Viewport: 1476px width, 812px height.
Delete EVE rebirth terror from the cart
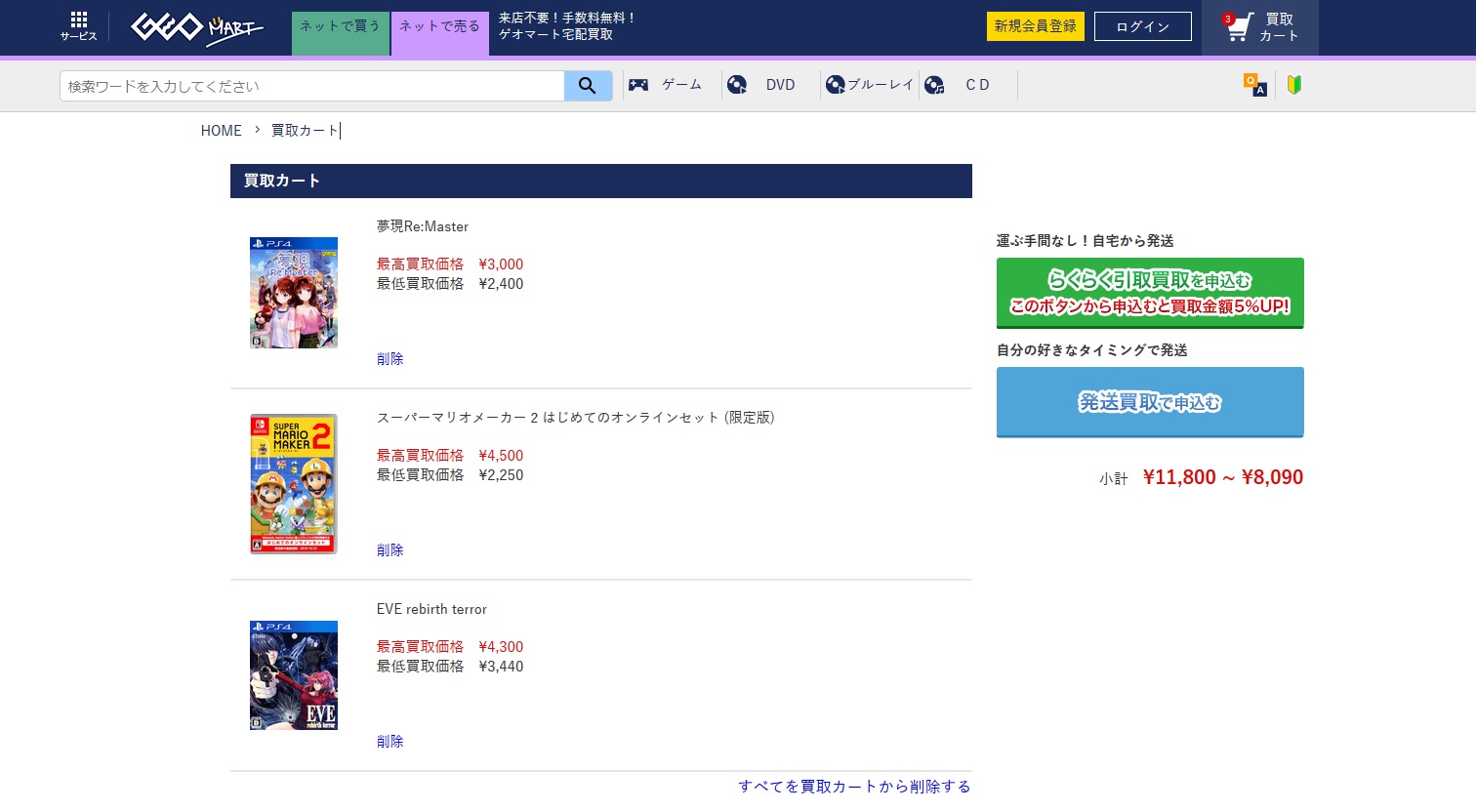tap(390, 742)
